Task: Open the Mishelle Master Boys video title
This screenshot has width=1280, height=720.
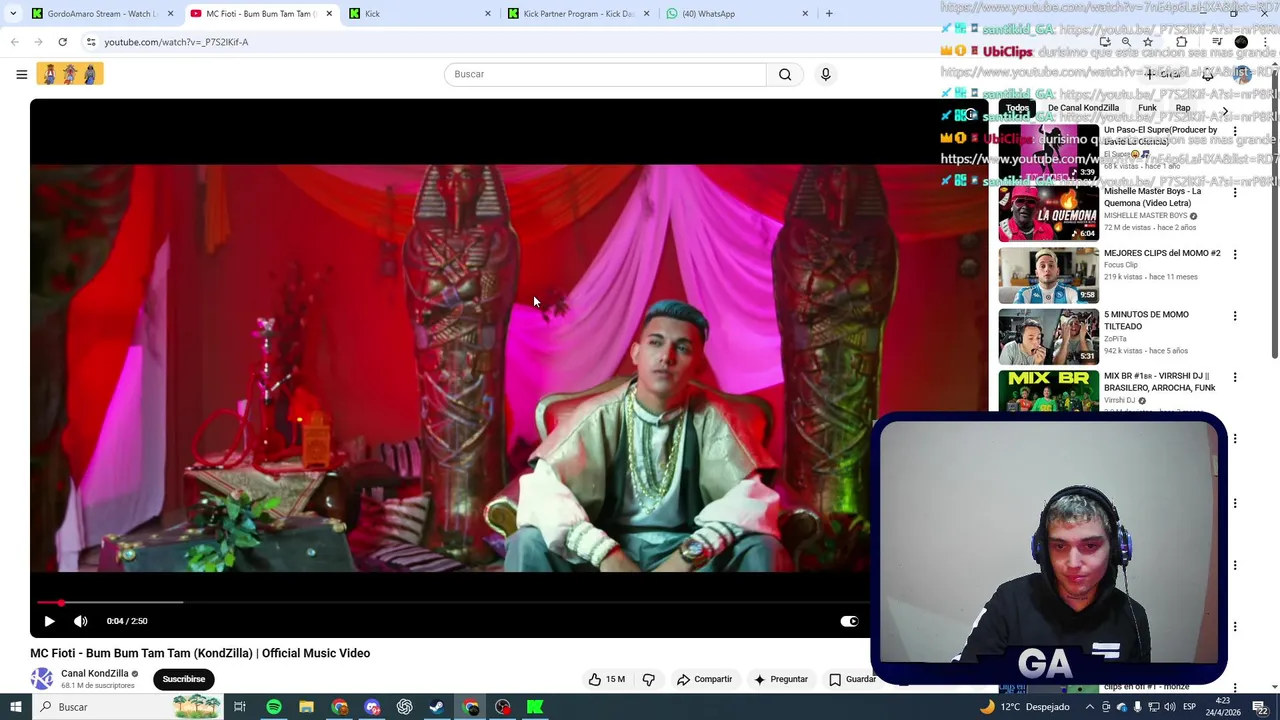Action: [x=1152, y=197]
